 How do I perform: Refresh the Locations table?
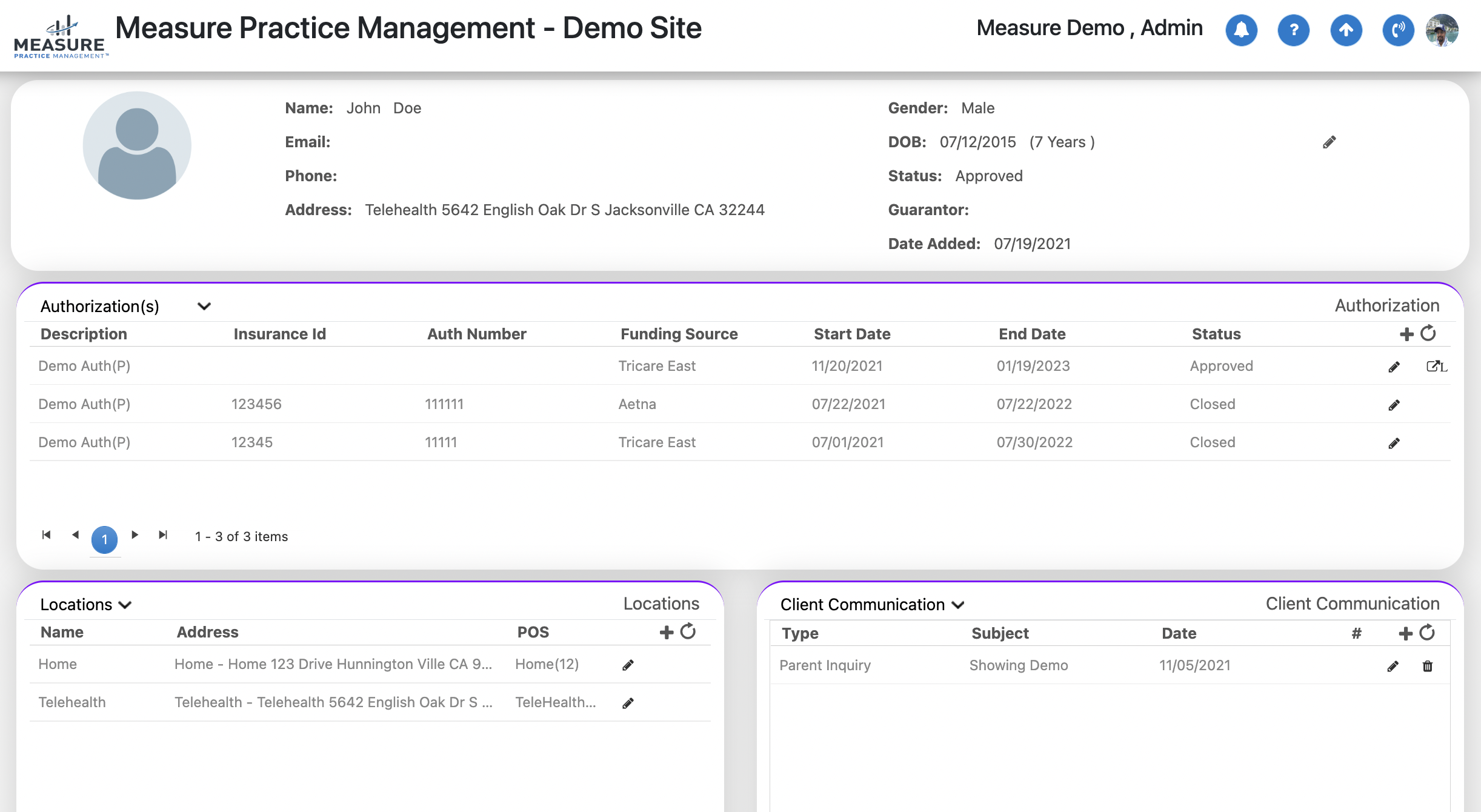coord(688,631)
